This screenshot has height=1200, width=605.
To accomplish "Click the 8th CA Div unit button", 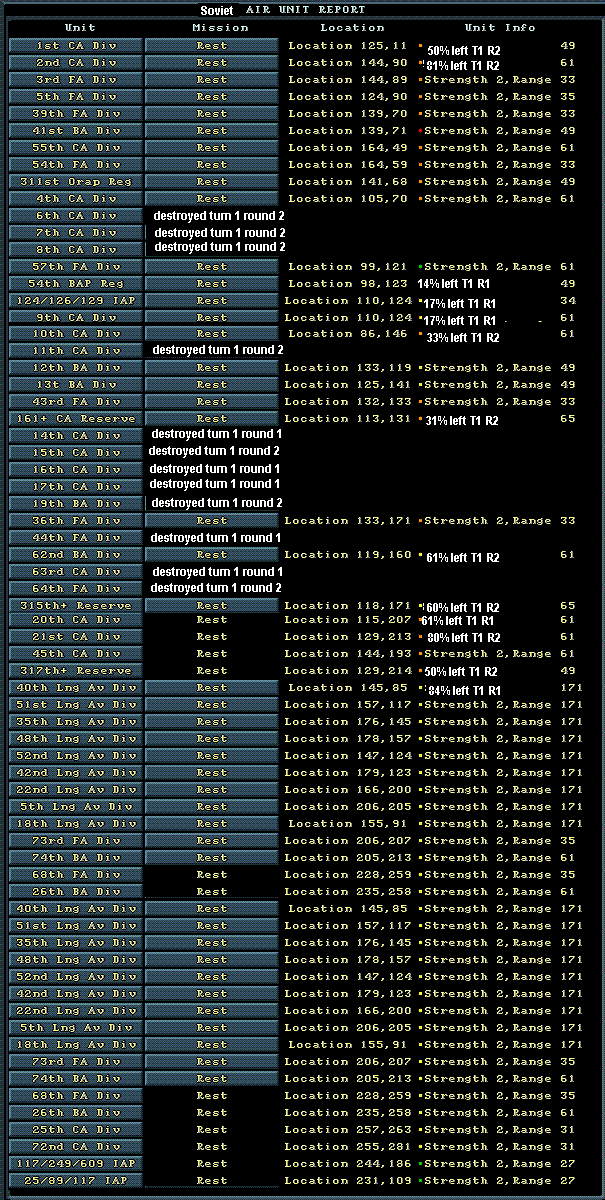I will 76,250.
